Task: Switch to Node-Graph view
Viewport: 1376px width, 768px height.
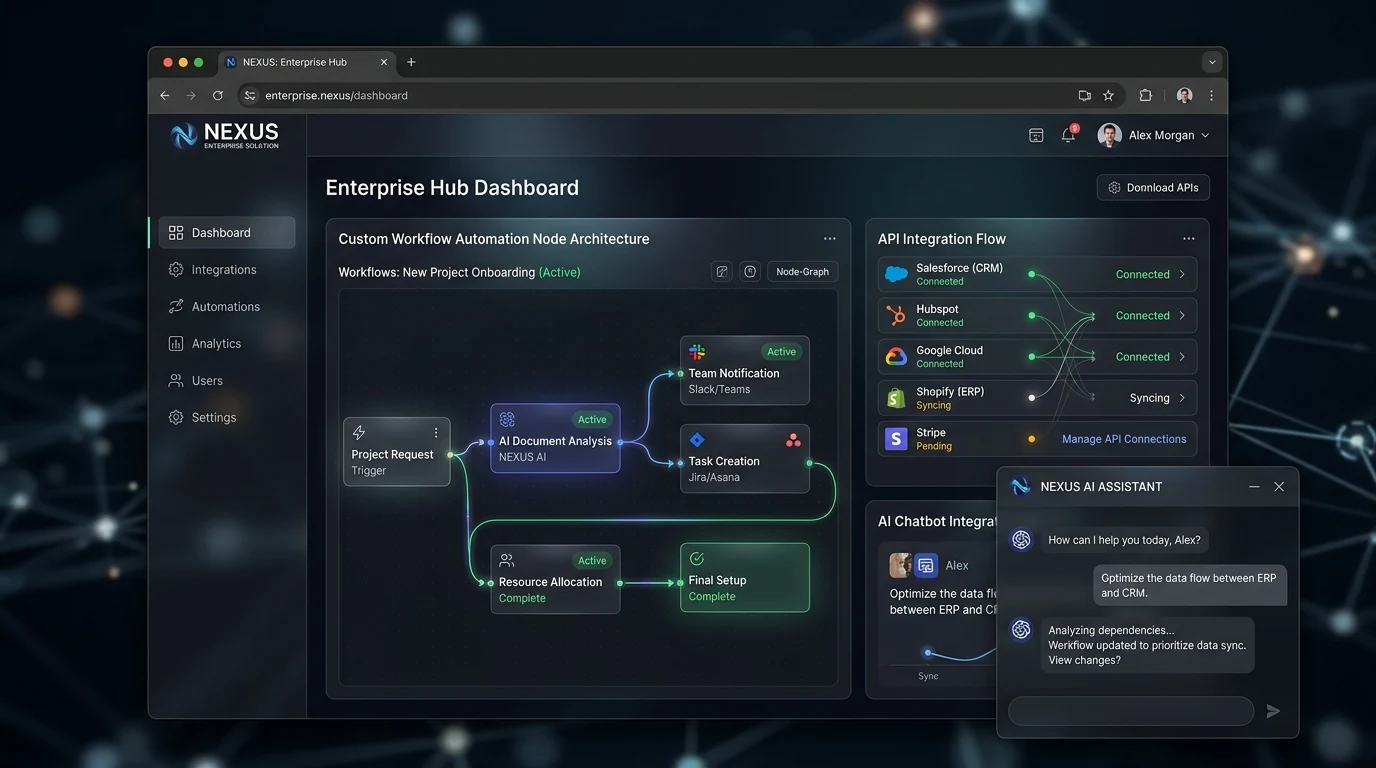Action: tap(803, 272)
